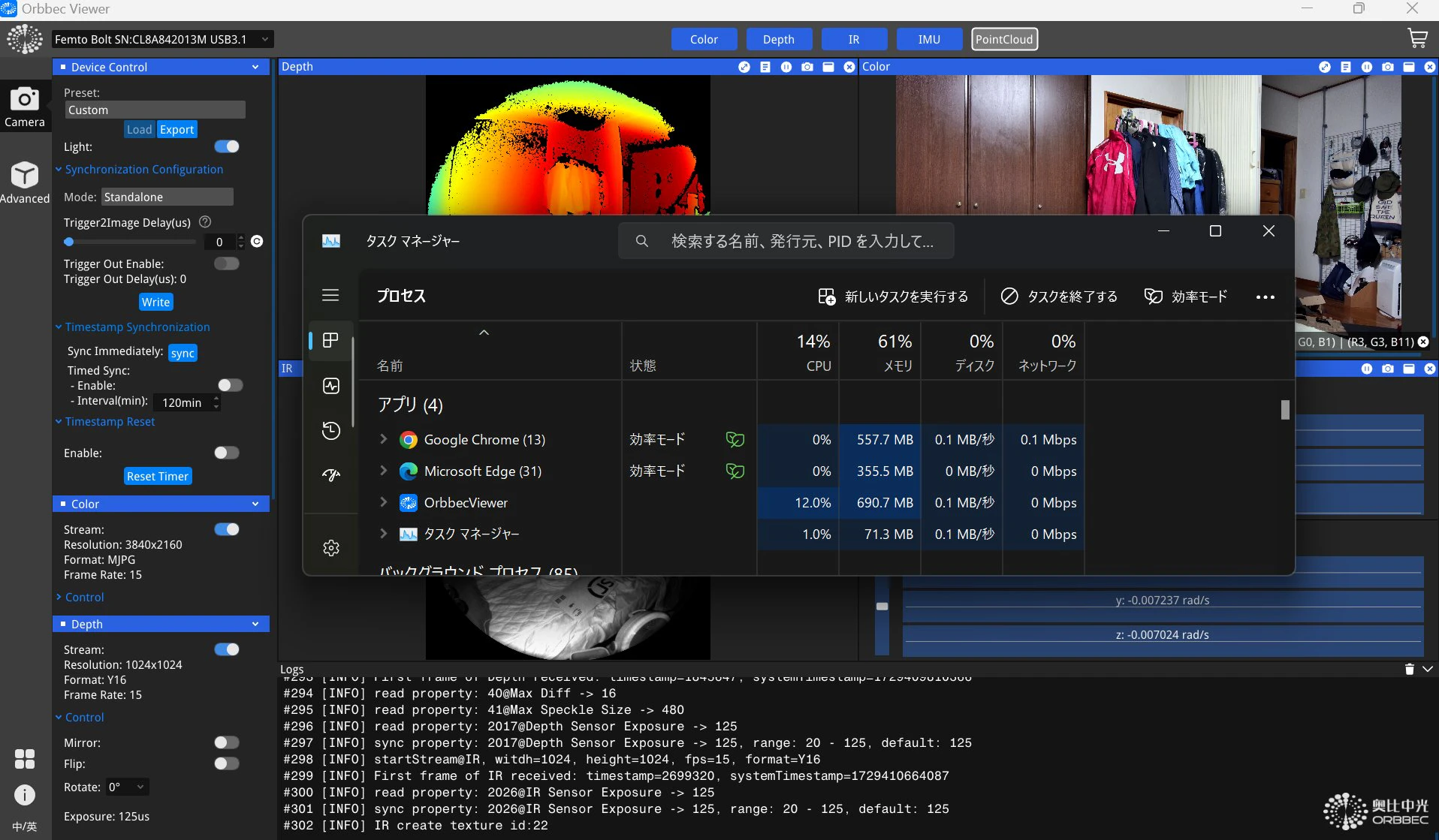Sort Task Manager processes by CPU column

798,351
